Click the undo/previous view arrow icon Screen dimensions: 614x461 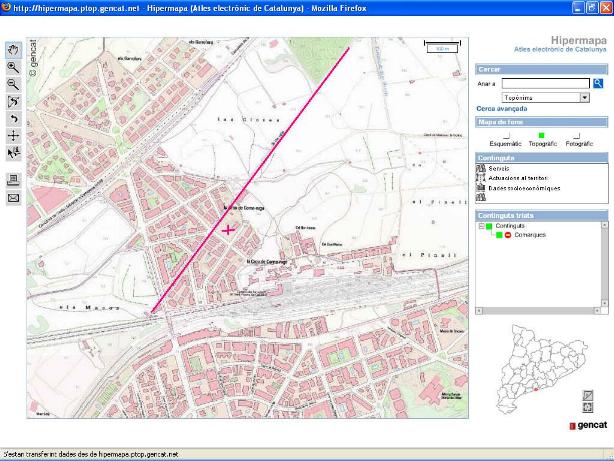[13, 118]
